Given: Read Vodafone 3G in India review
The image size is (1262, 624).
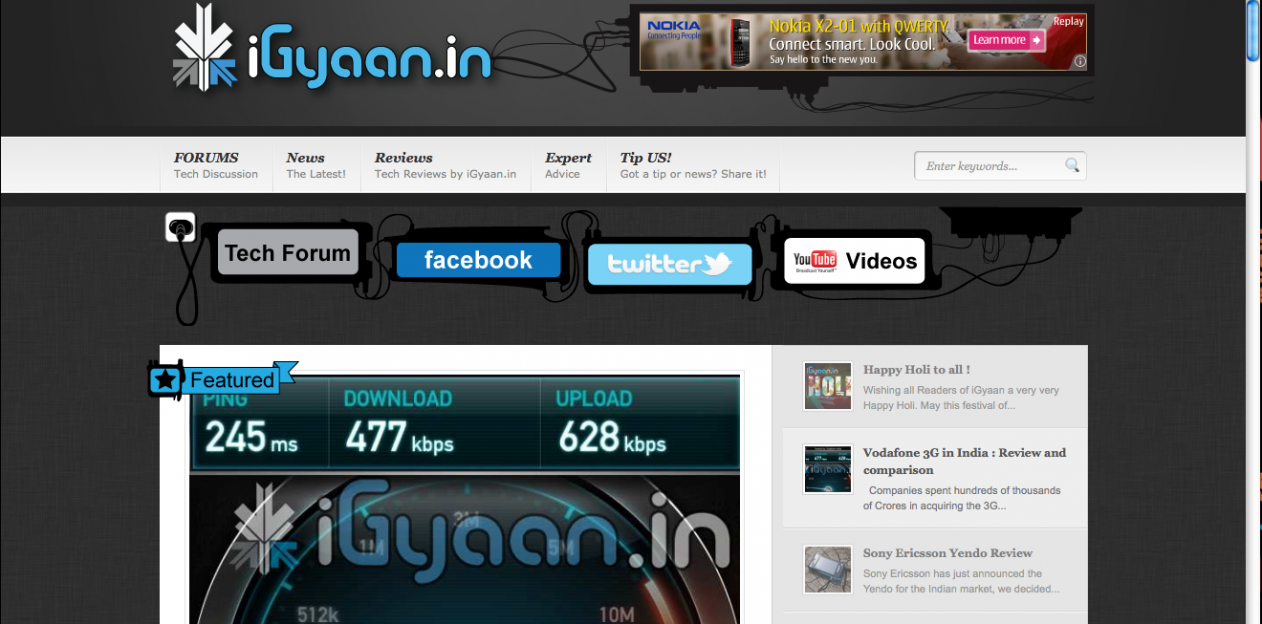Looking at the screenshot, I should pos(964,461).
